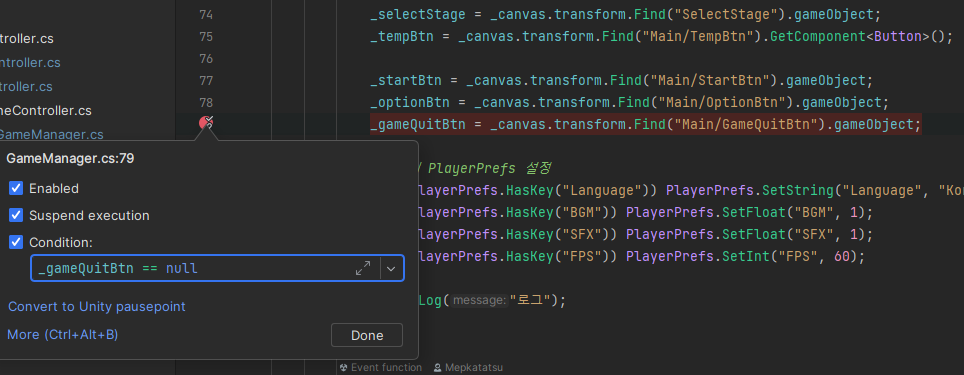This screenshot has width=964, height=375.
Task: Click Convert to Unity pausepoint link
Action: pos(97,306)
